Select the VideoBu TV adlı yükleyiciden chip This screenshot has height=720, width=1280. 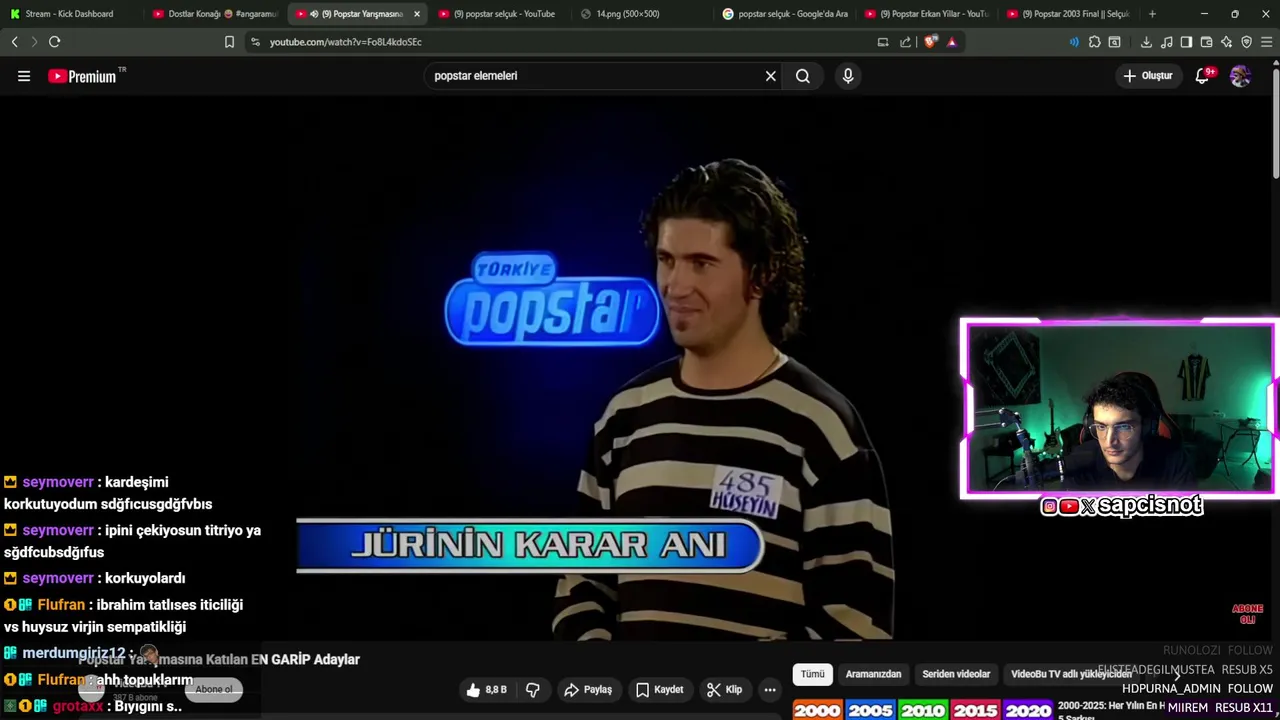[x=1071, y=674]
